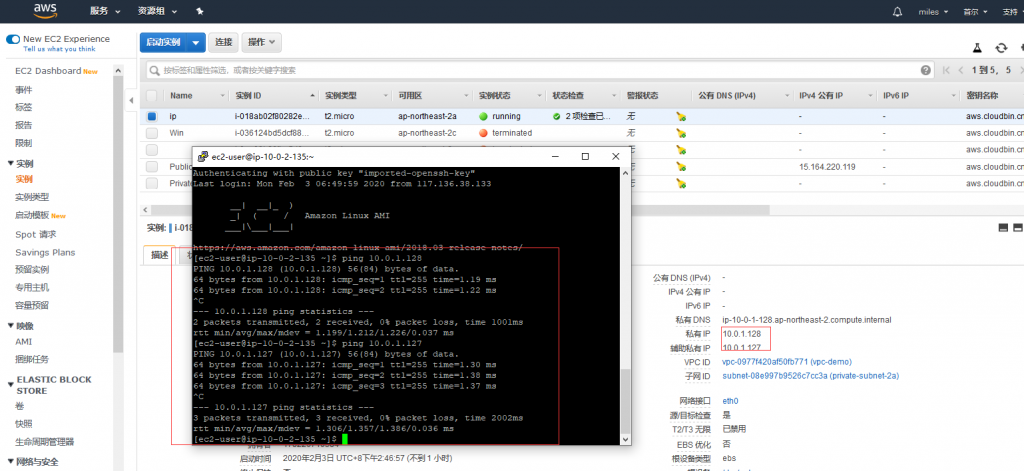Click the help icon in search bar

(924, 70)
